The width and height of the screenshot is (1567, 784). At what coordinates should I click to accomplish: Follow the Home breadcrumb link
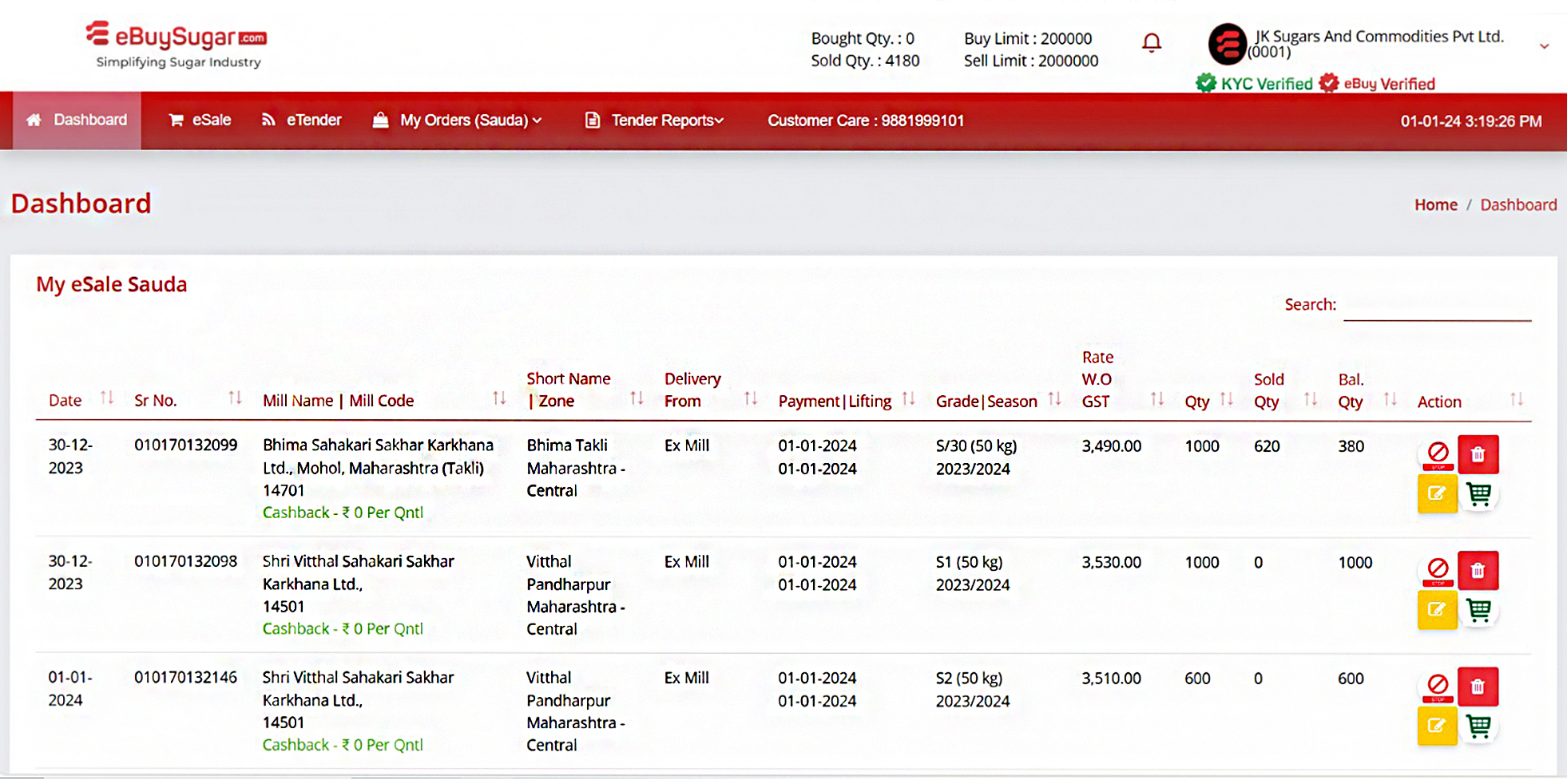tap(1435, 205)
